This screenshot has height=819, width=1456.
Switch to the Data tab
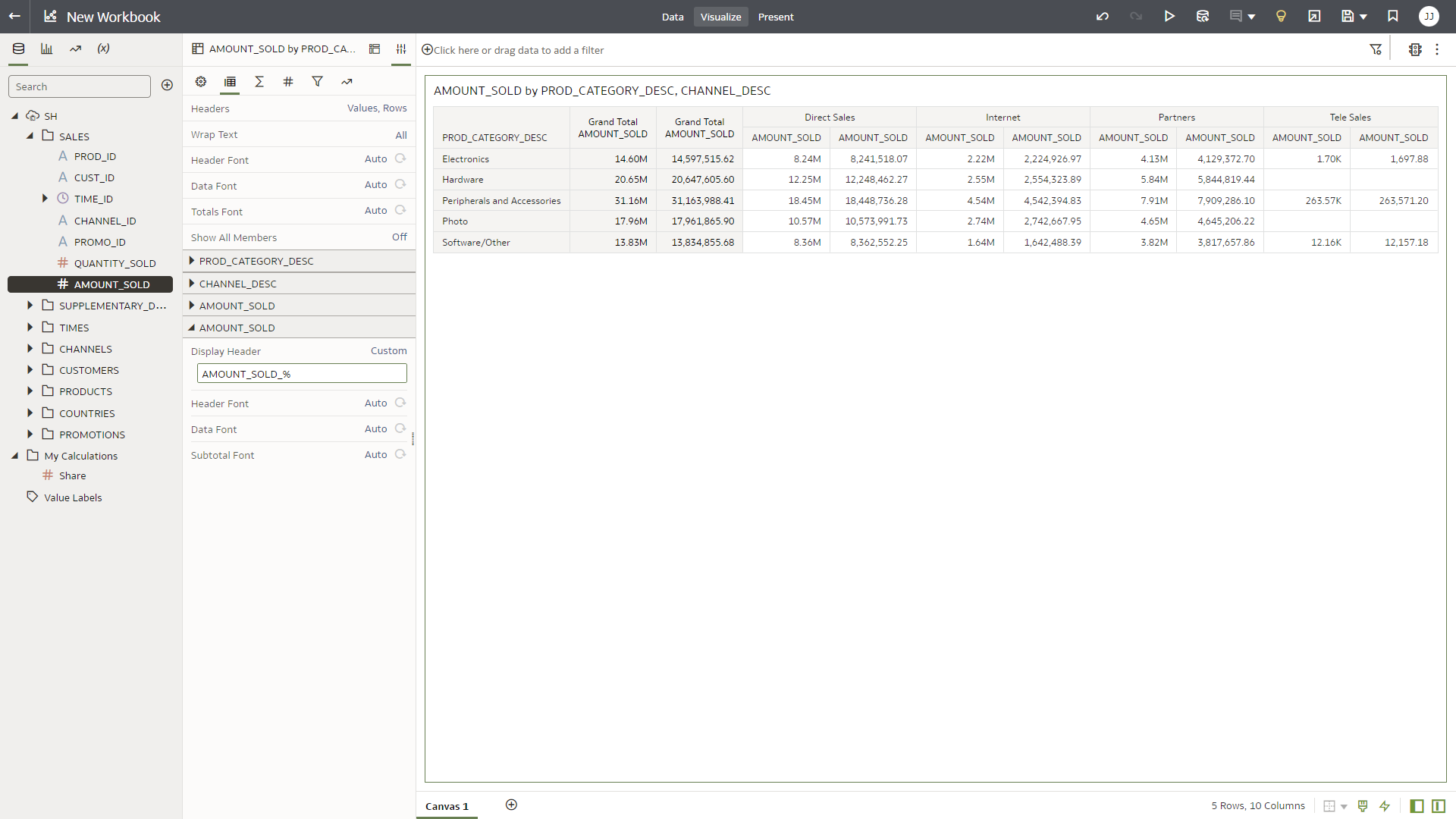(x=672, y=17)
